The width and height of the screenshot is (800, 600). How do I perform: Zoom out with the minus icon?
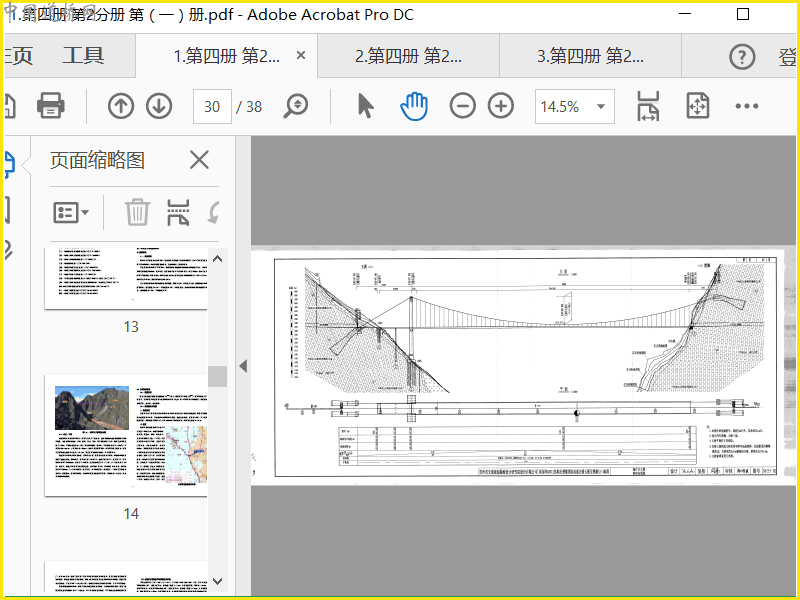click(462, 106)
